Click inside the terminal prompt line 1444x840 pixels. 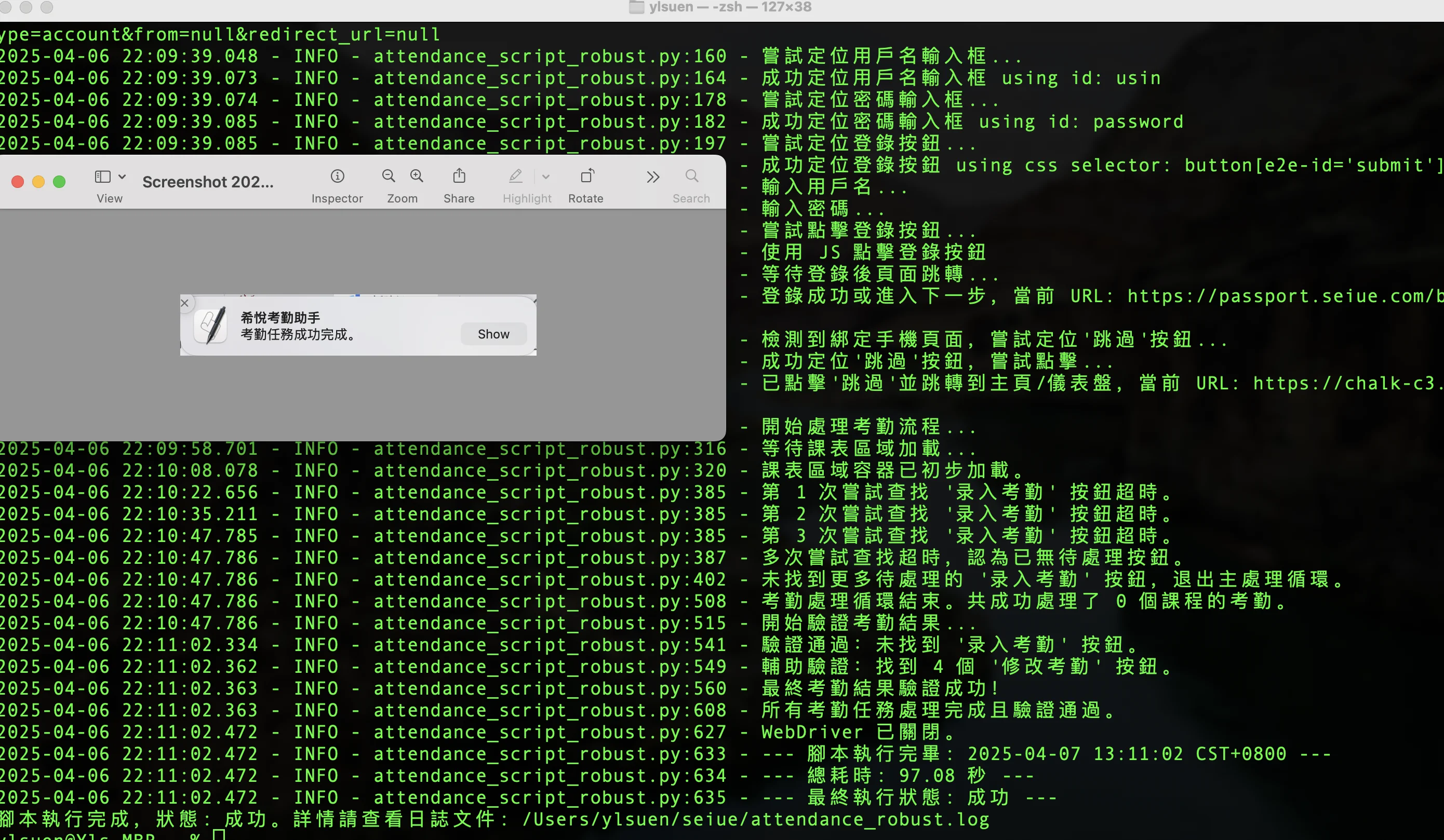(x=218, y=836)
